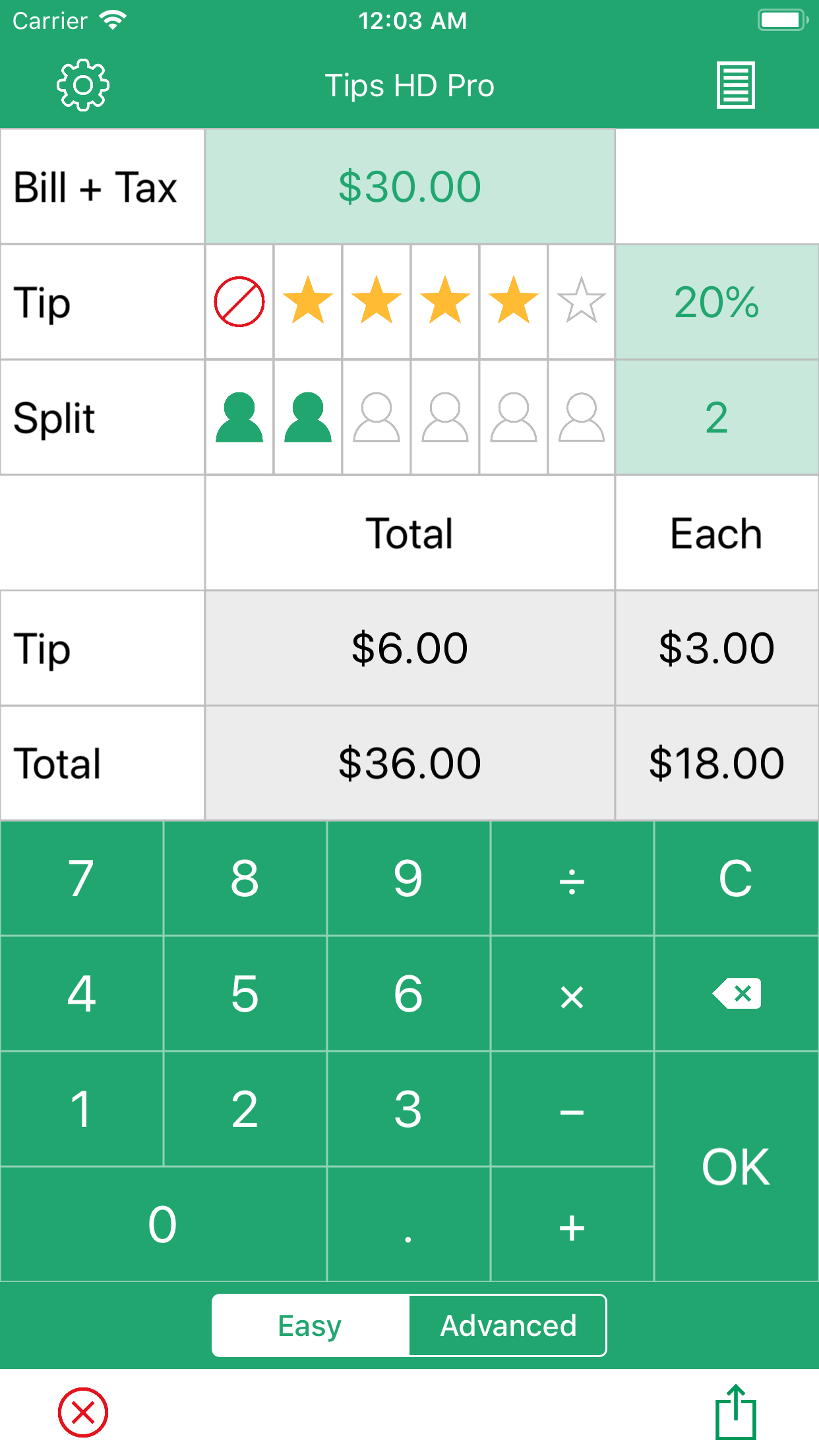
Task: Tap the split count value 2
Action: tap(717, 417)
